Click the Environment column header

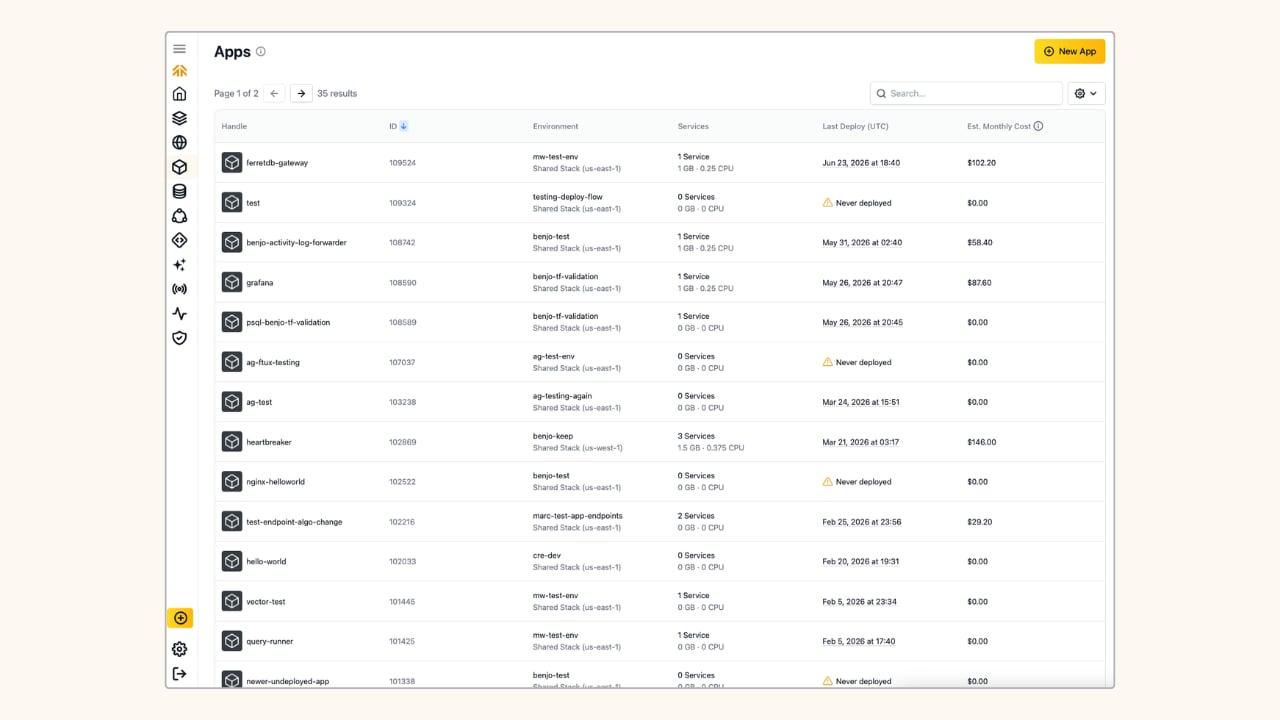click(555, 126)
